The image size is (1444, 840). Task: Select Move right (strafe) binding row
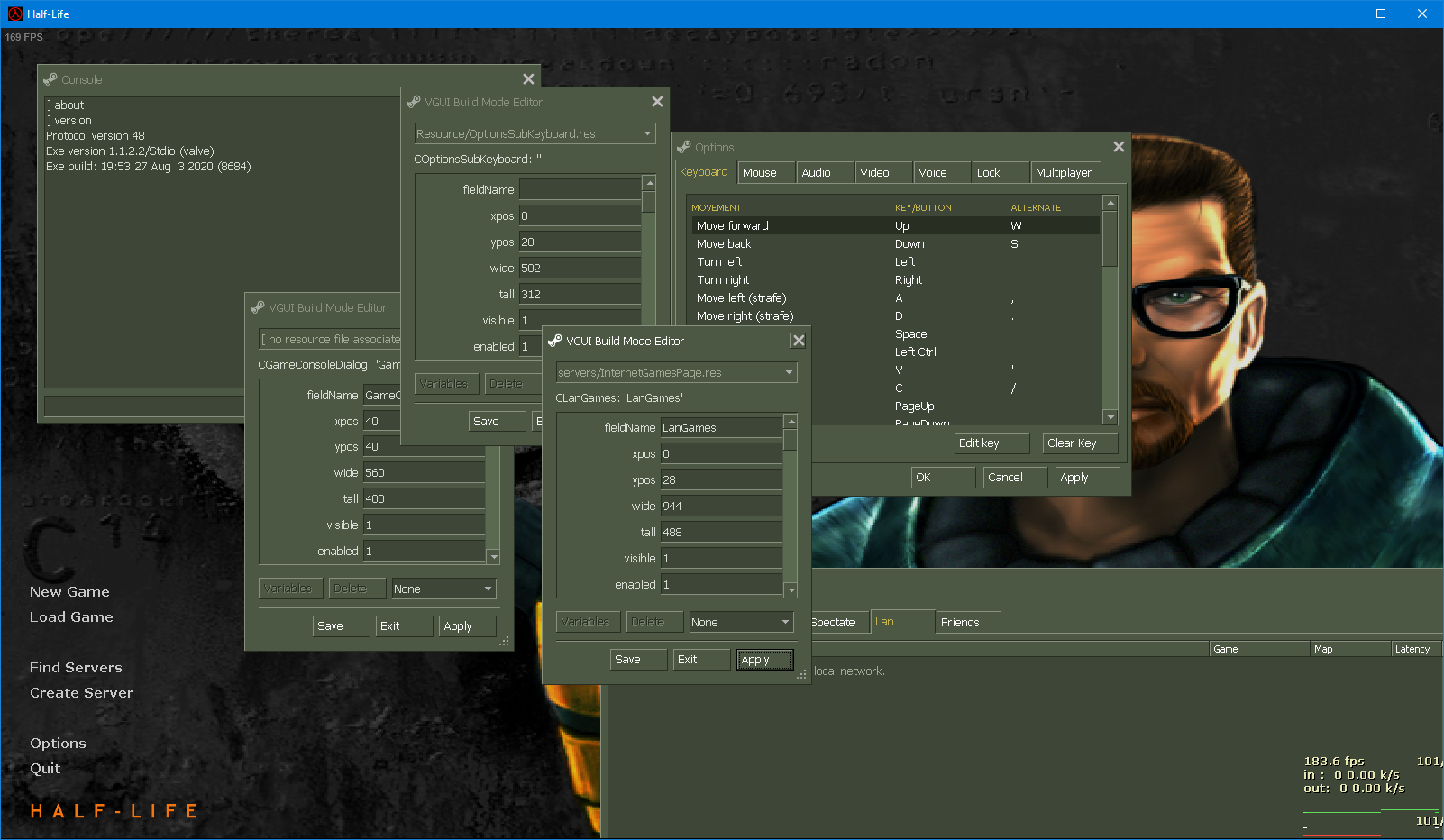point(896,315)
